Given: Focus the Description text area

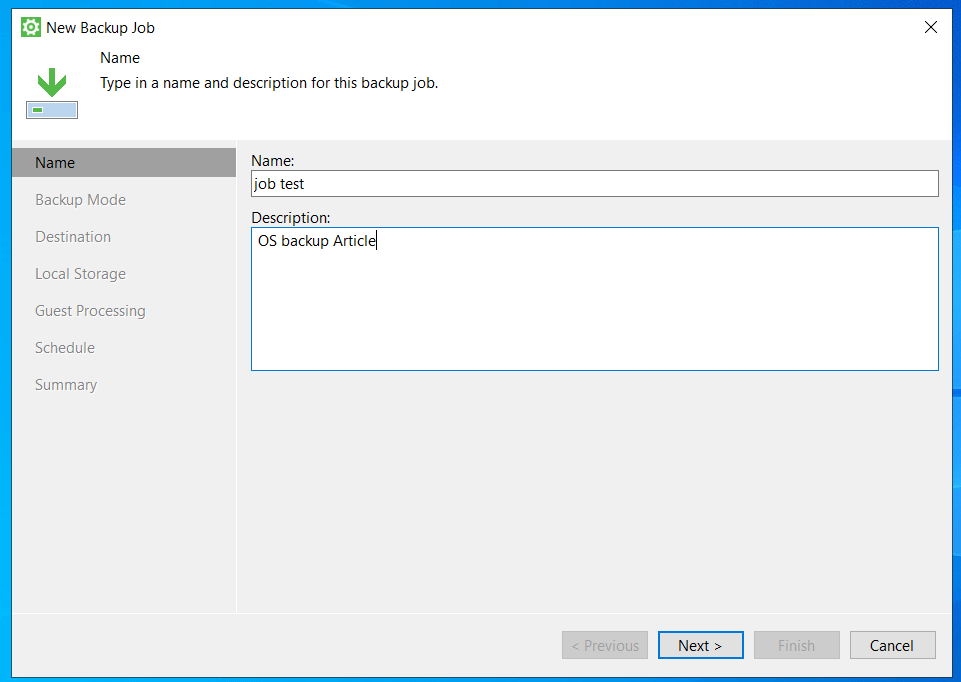Looking at the screenshot, I should pyautogui.click(x=594, y=299).
